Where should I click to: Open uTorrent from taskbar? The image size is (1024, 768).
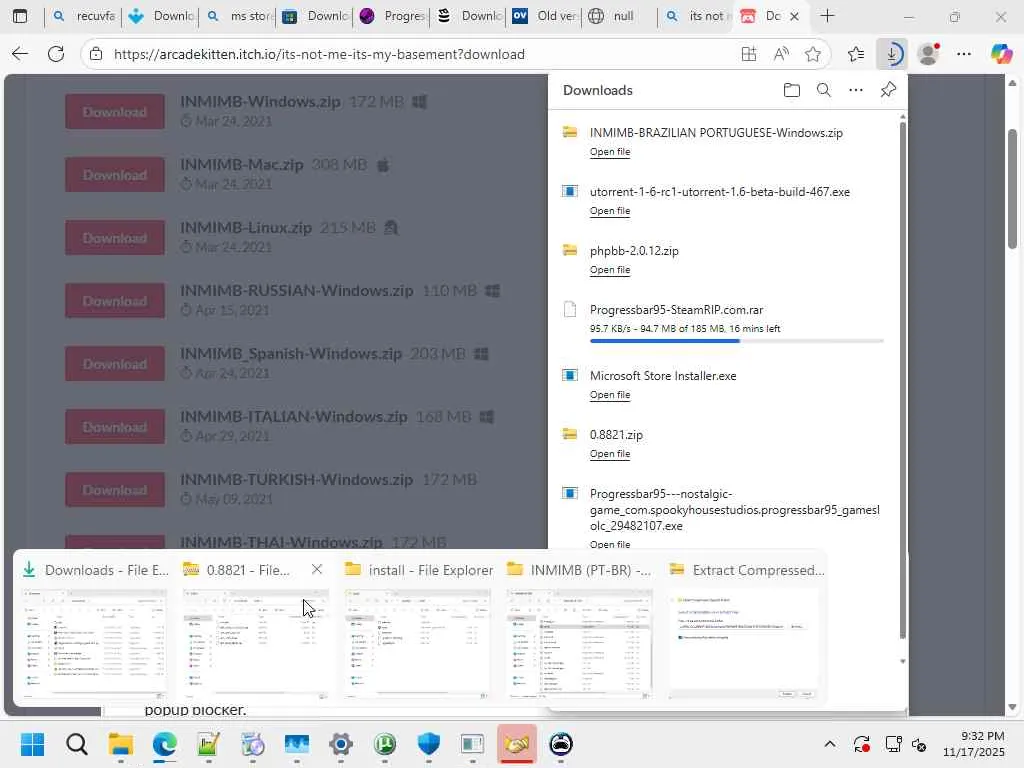(x=385, y=744)
